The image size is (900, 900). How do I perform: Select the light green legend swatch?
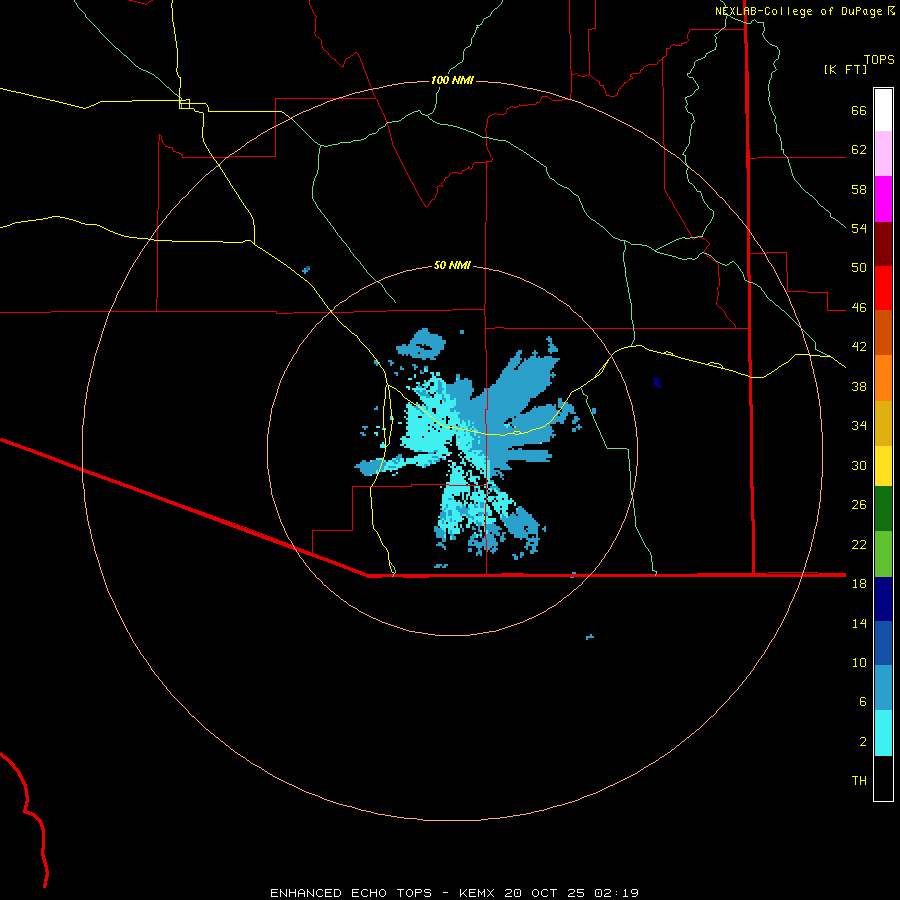click(x=883, y=554)
